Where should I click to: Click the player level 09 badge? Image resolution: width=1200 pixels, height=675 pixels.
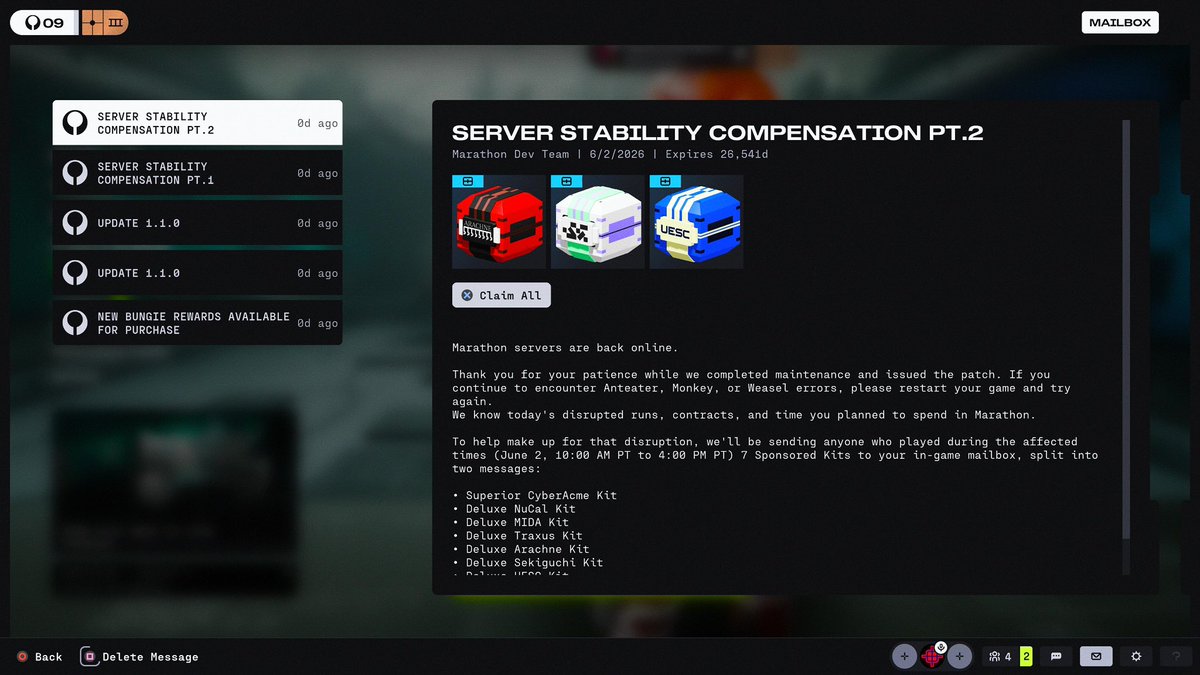point(44,22)
